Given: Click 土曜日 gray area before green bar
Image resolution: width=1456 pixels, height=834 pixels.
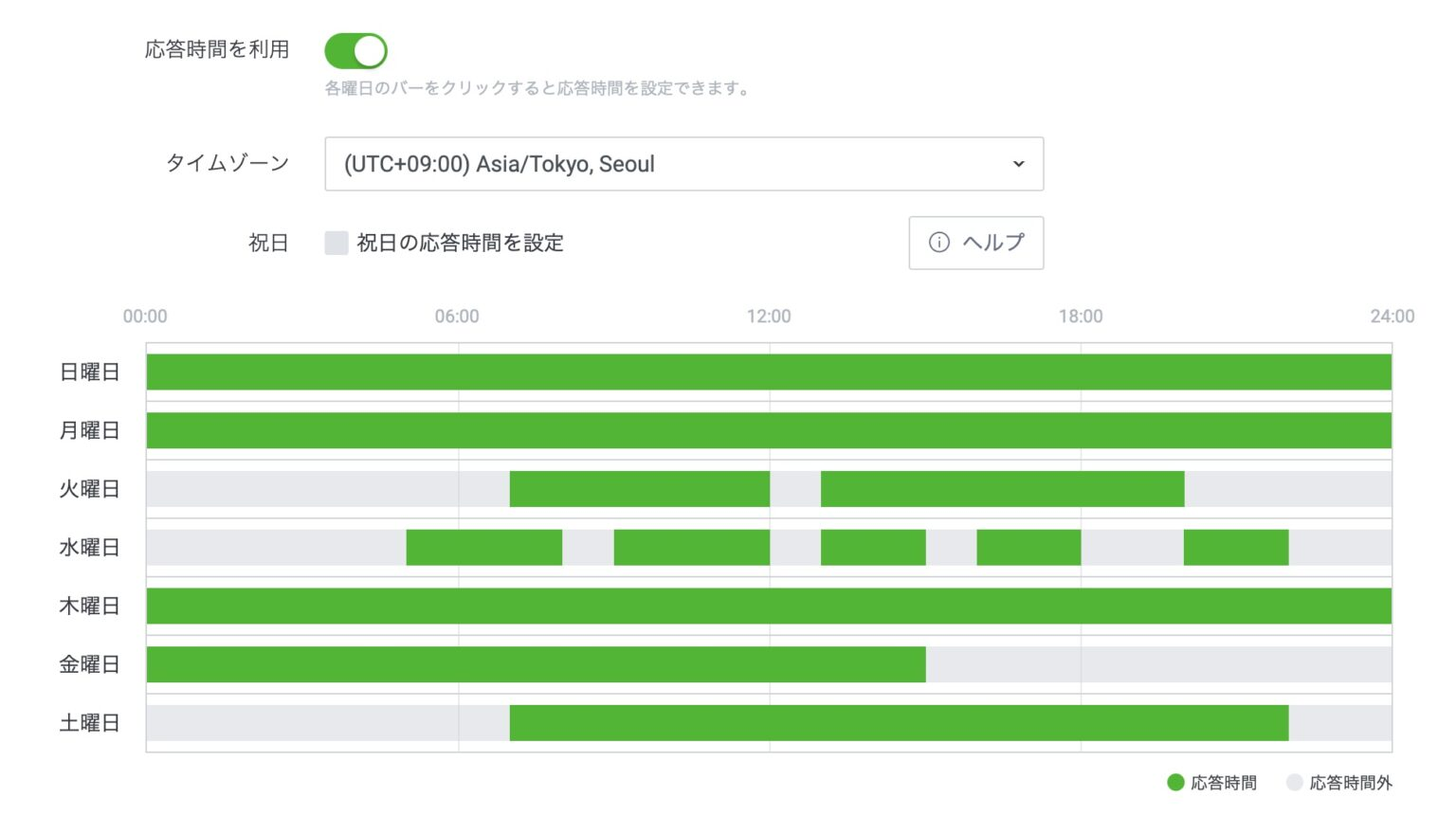Looking at the screenshot, I should point(327,723).
